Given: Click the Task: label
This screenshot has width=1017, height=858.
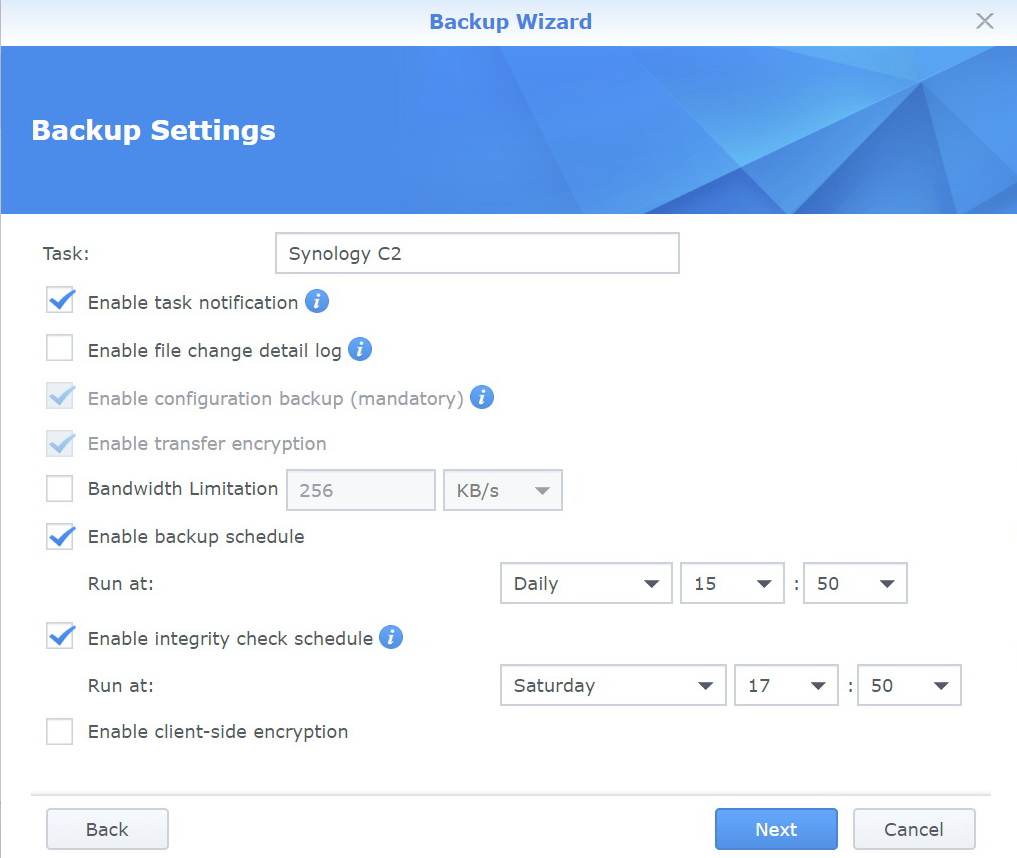Looking at the screenshot, I should tap(66, 253).
